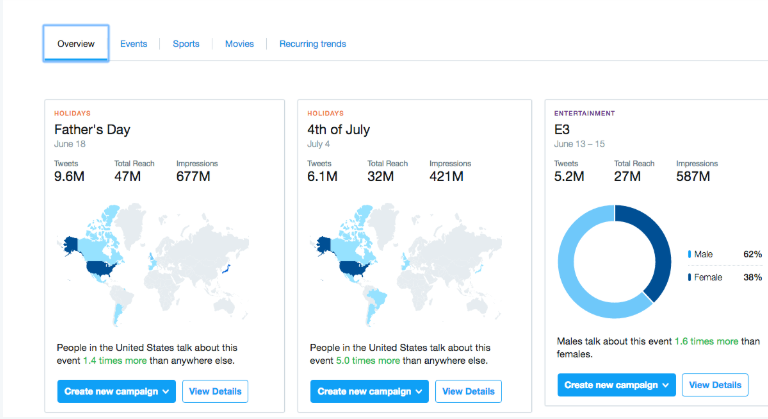This screenshot has width=768, height=419.
Task: Expand Father's Day Create new campaign dropdown
Action: point(116,391)
